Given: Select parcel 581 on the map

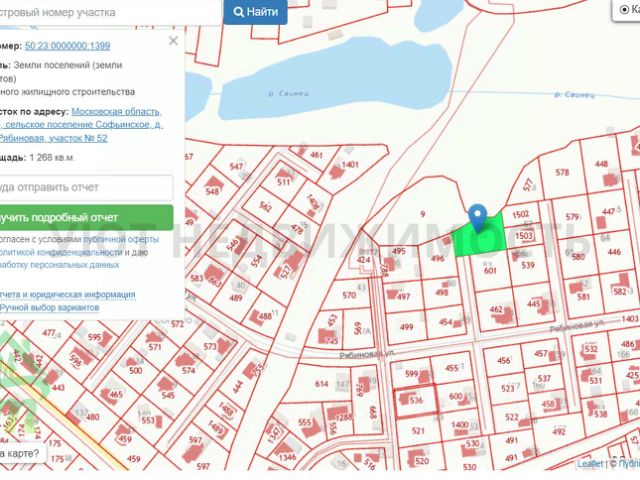Looking at the screenshot, I should [x=583, y=297].
